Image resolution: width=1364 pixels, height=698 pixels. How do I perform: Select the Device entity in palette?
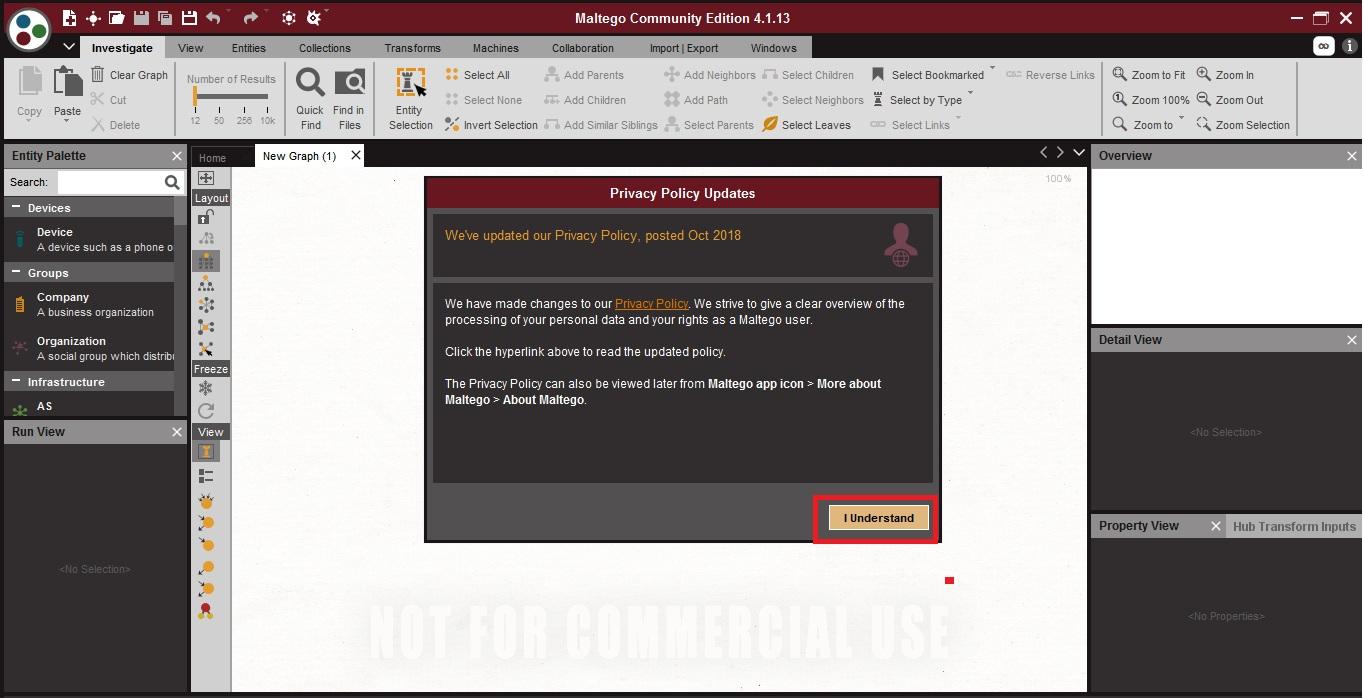[x=89, y=239]
